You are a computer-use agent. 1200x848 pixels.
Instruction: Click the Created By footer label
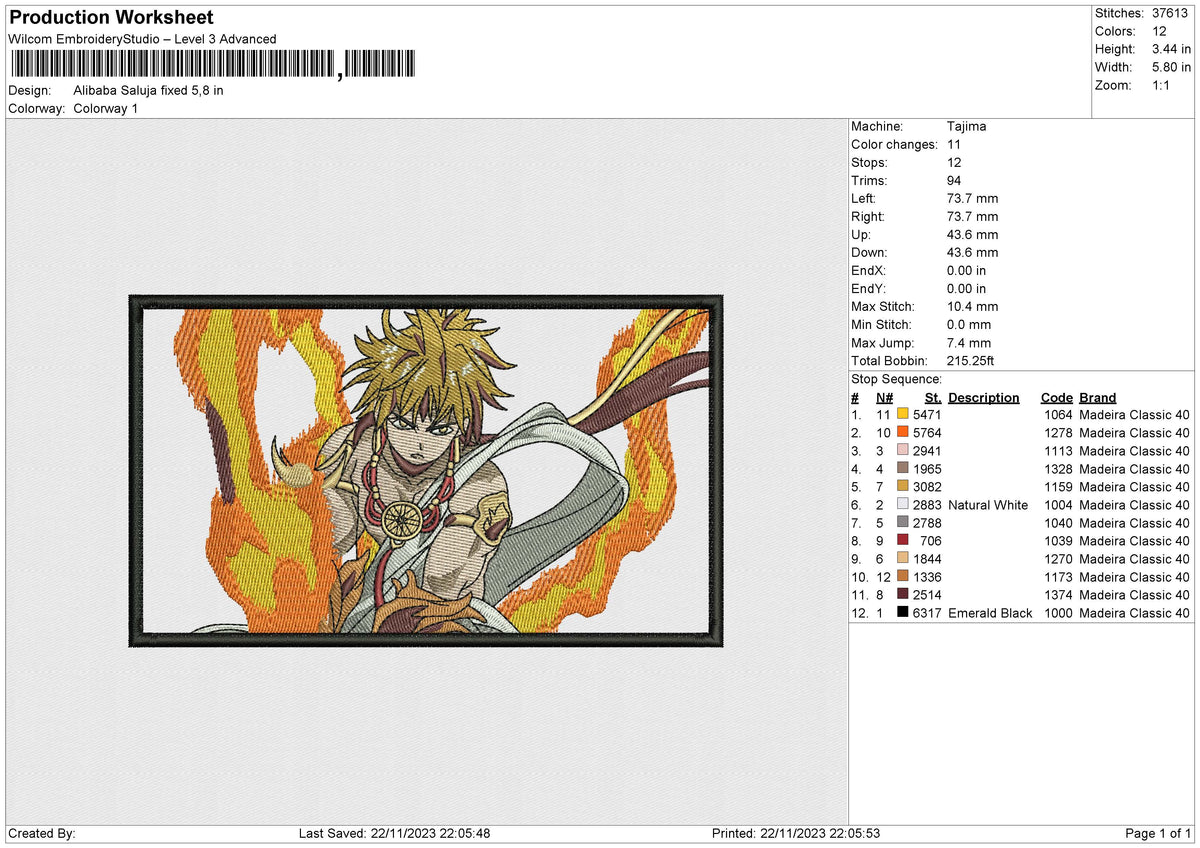42,833
